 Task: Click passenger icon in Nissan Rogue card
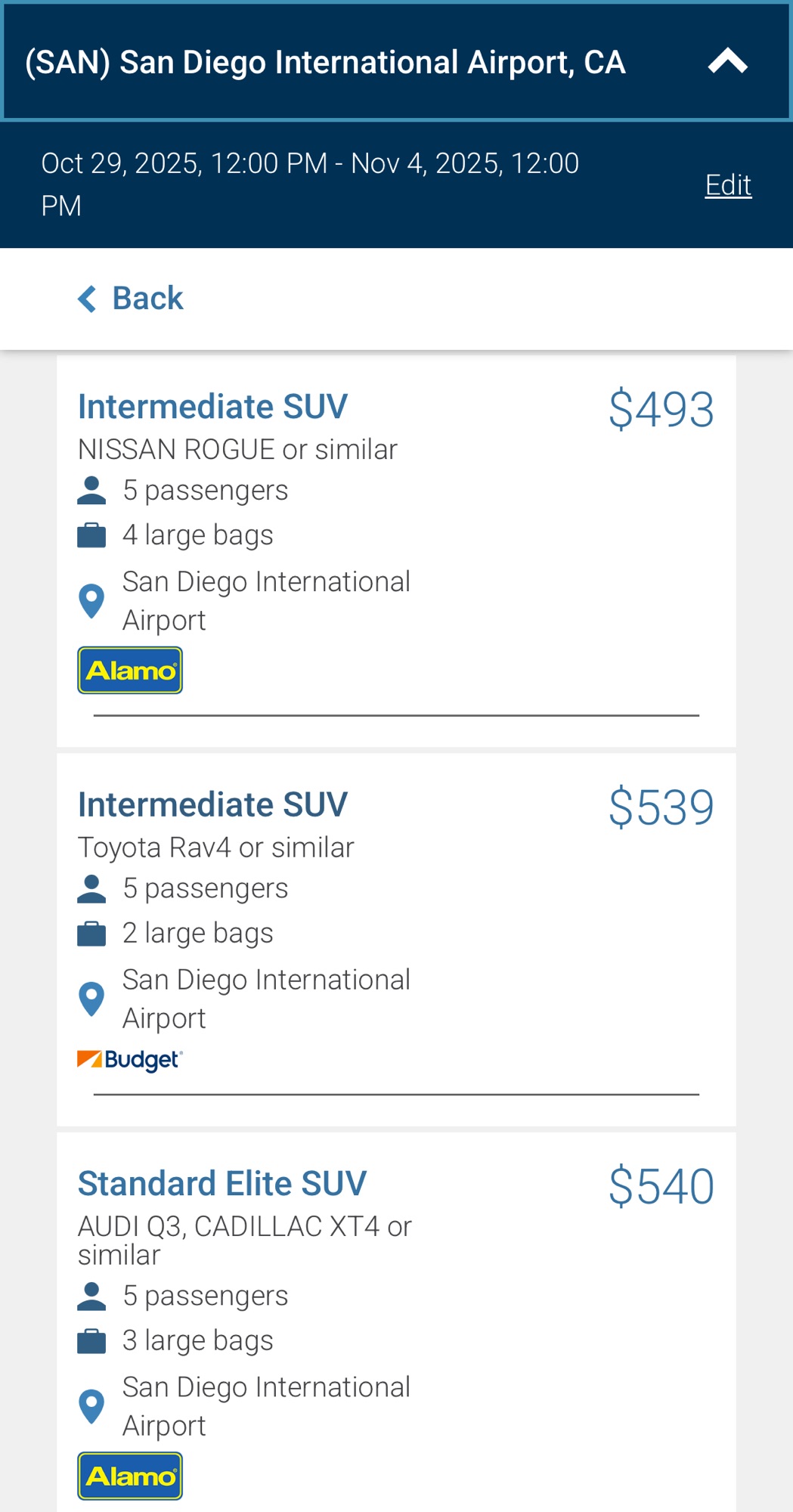point(91,491)
